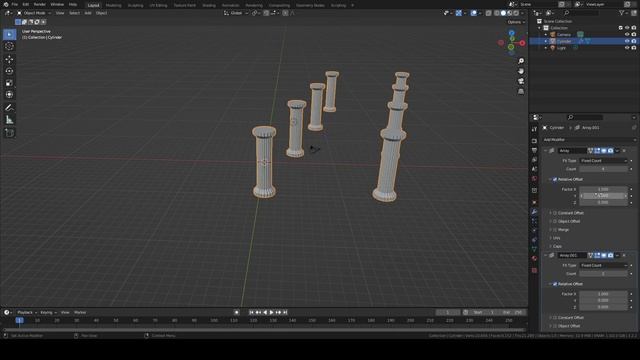Open the Modifiers properties tab

(534, 211)
